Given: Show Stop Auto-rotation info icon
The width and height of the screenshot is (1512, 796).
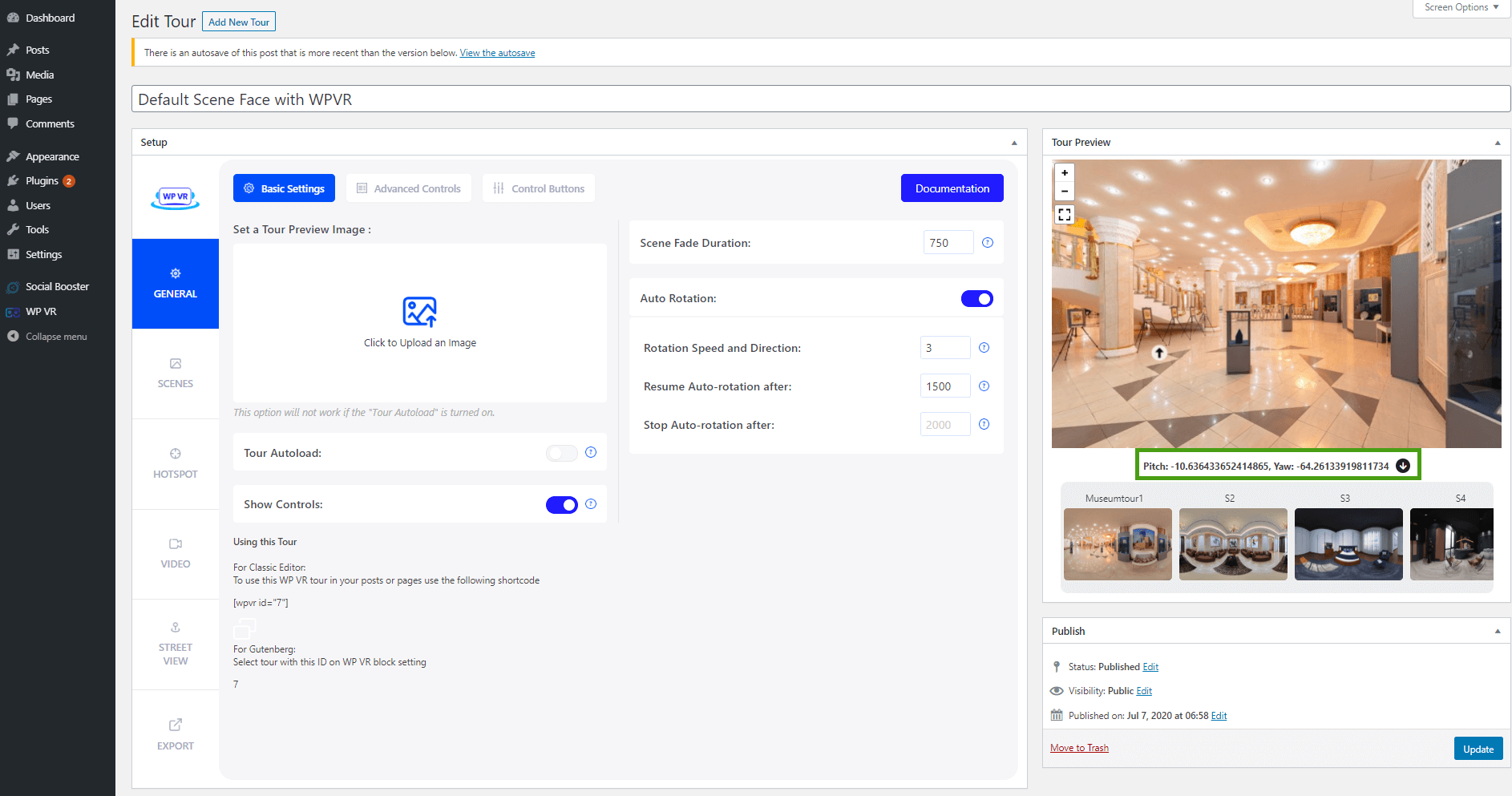Looking at the screenshot, I should point(984,425).
